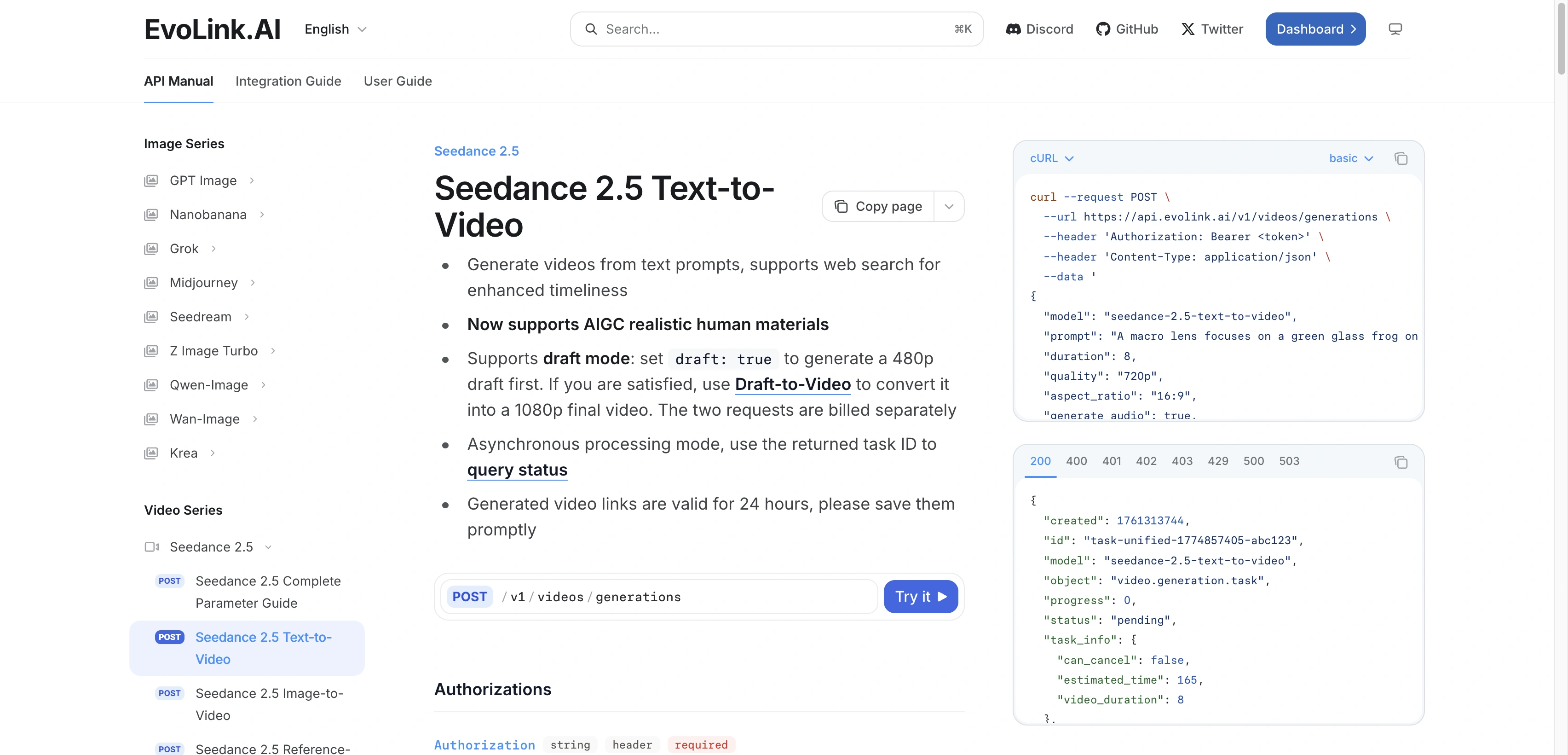1568x755 pixels.
Task: Open the English language dropdown
Action: [335, 29]
